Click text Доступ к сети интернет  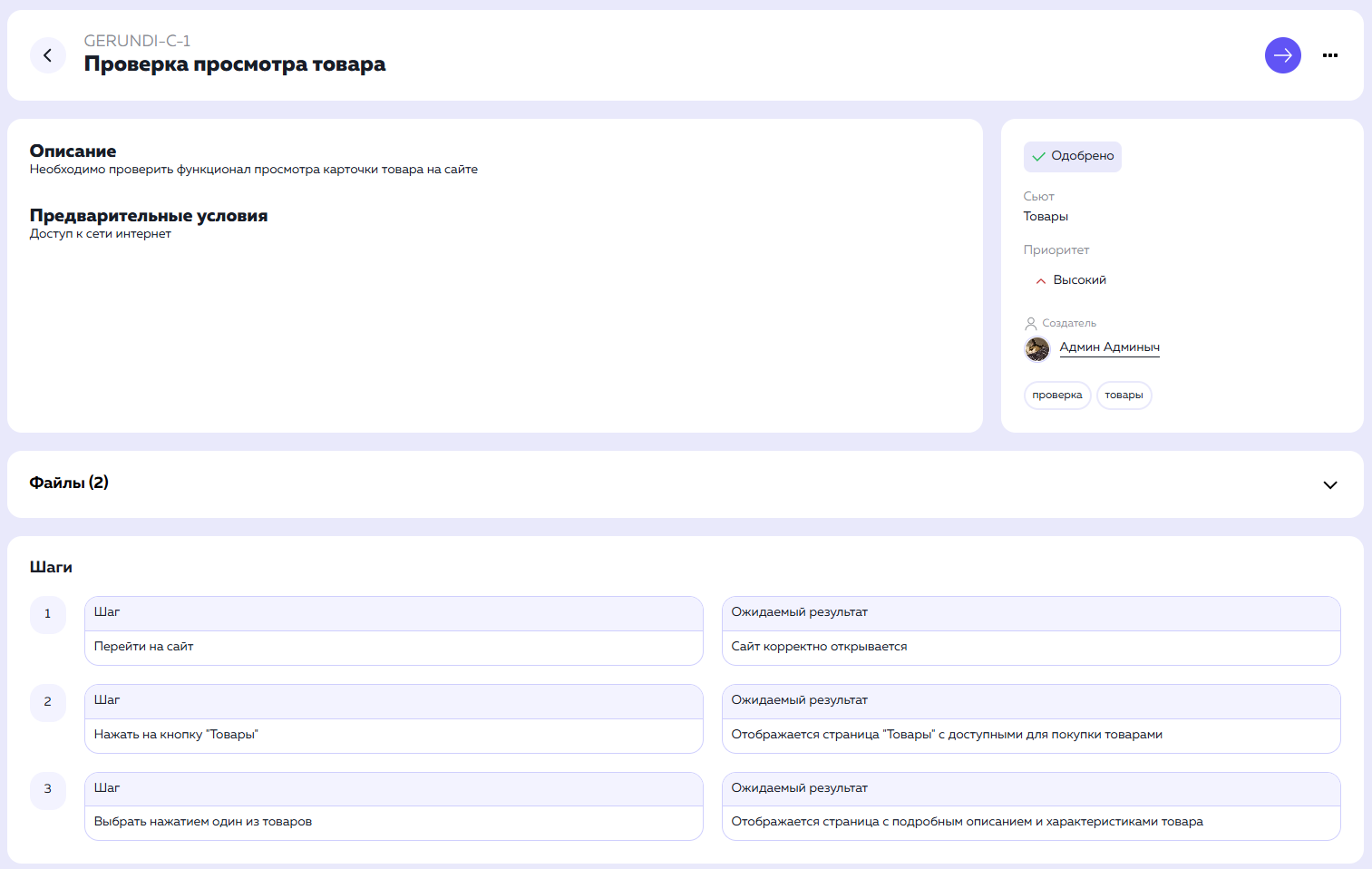tap(100, 234)
